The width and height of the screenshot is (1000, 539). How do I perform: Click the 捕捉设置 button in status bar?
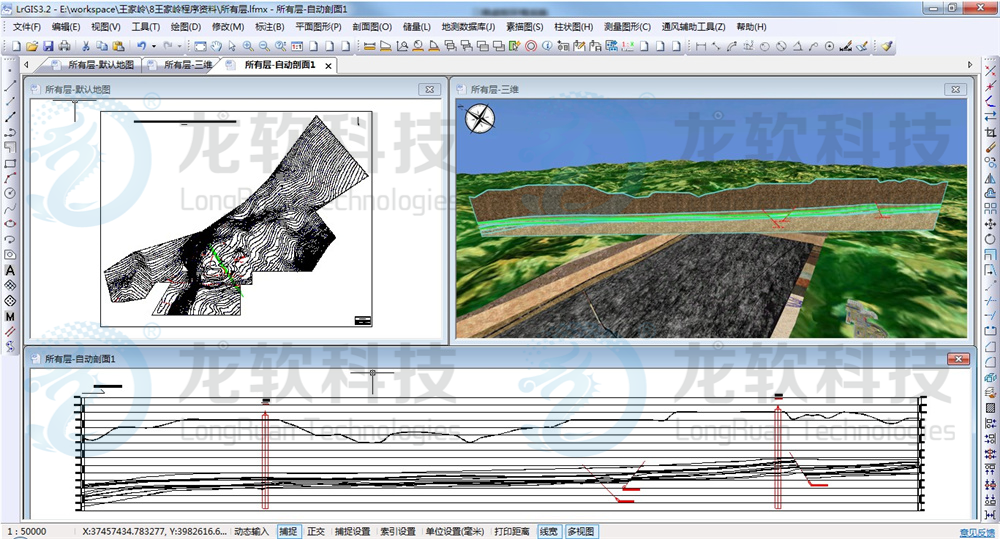pos(352,531)
